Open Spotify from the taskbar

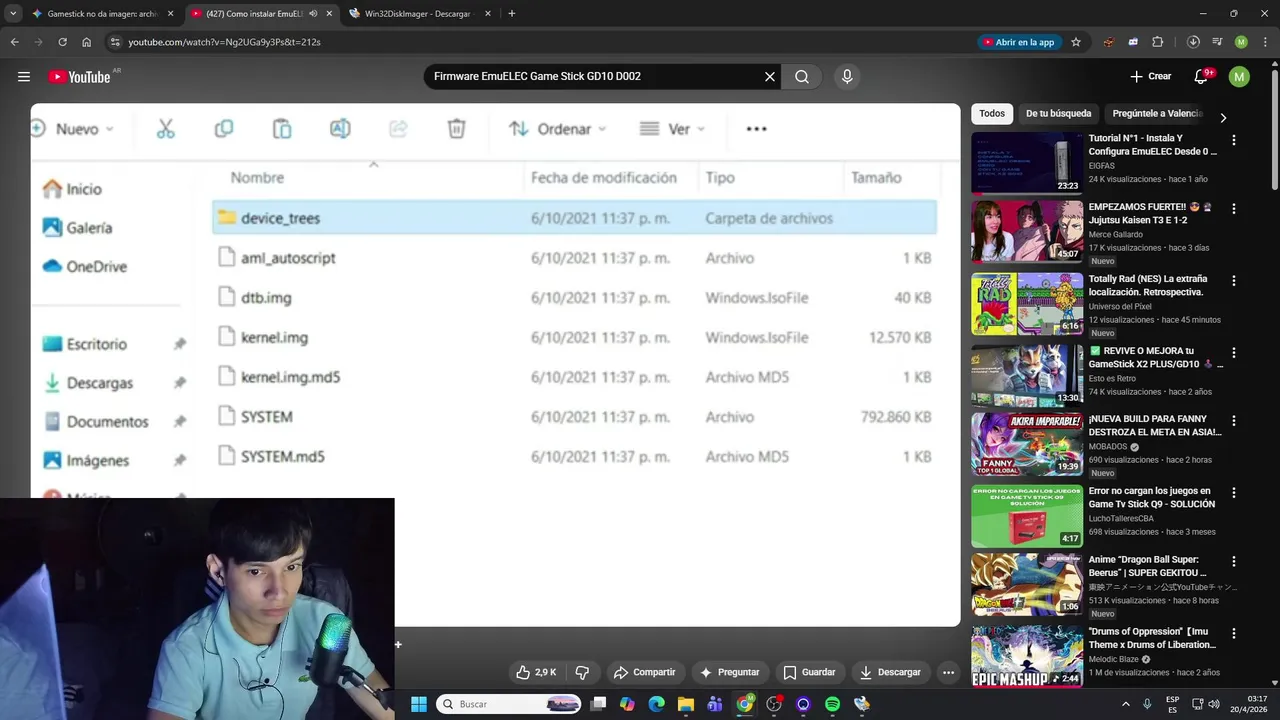coord(832,704)
